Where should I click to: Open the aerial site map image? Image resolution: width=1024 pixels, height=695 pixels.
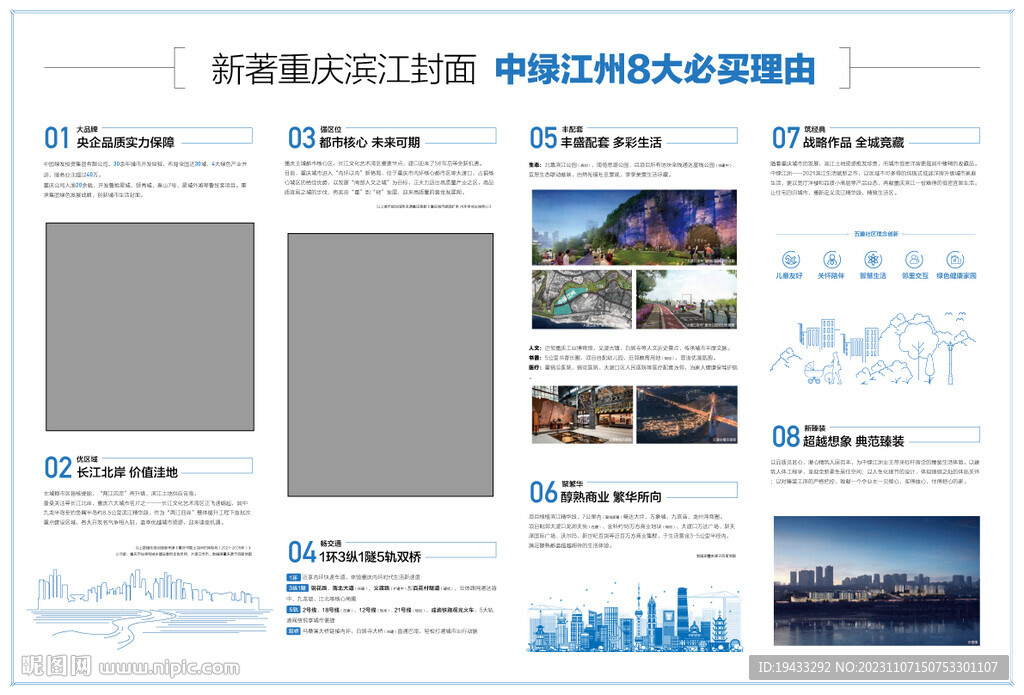(582, 299)
